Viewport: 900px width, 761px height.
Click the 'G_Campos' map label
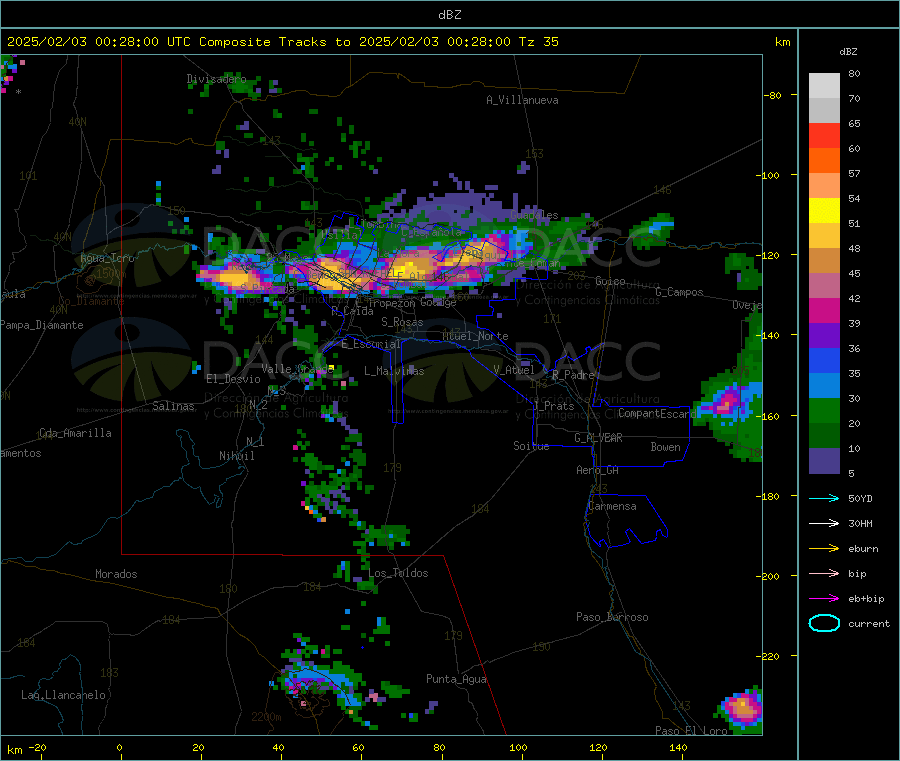[x=679, y=292]
